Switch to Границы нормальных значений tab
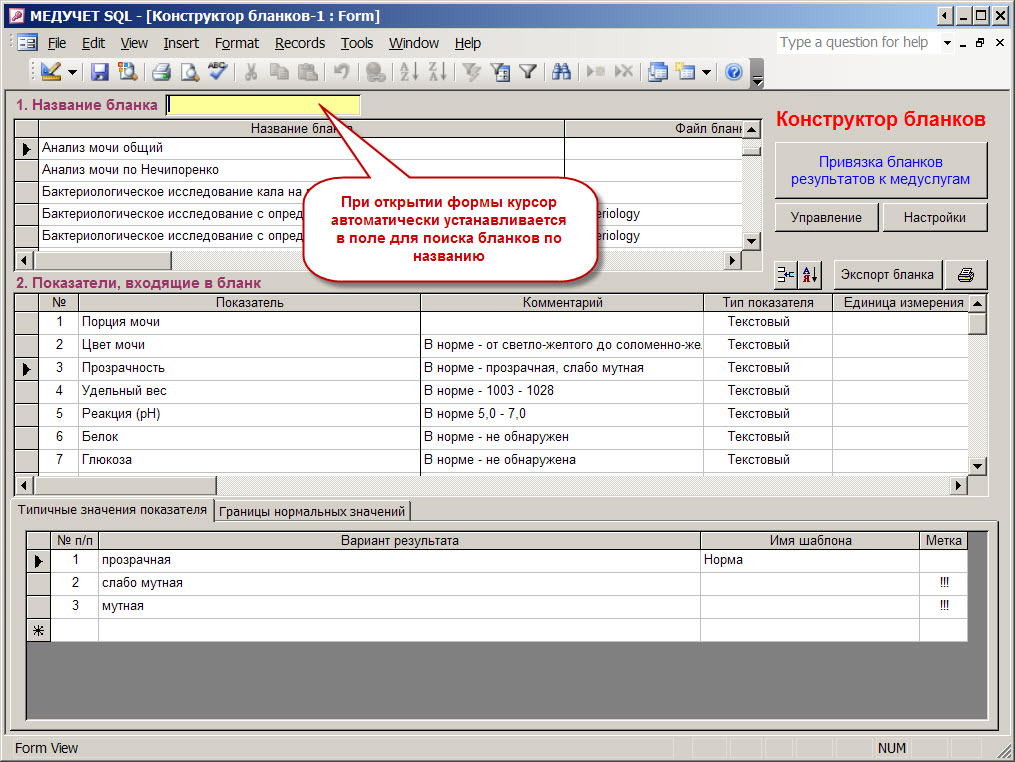This screenshot has height=762, width=1015. click(312, 511)
